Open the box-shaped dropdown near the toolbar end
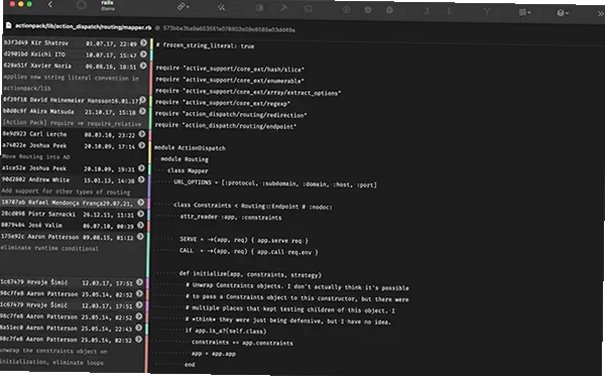This screenshot has width=605, height=376. 563,13
